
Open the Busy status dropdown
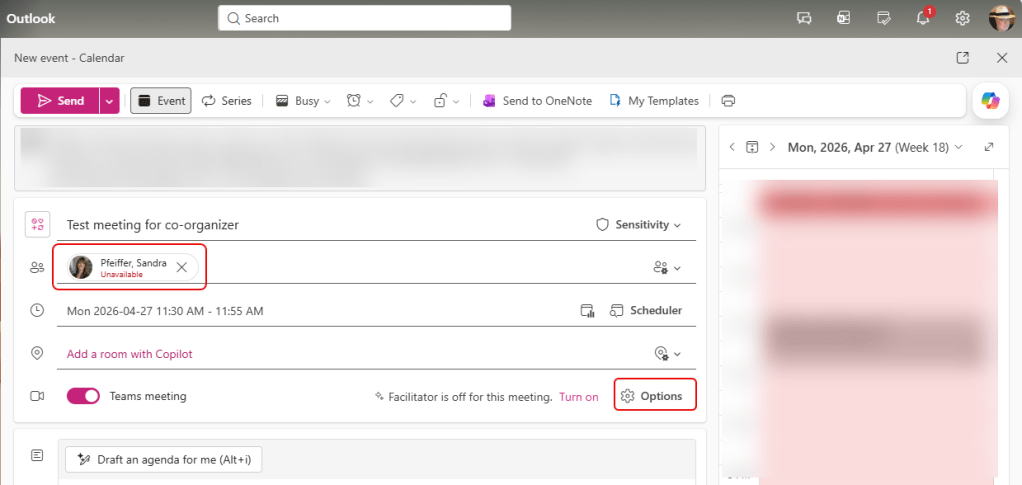303,101
